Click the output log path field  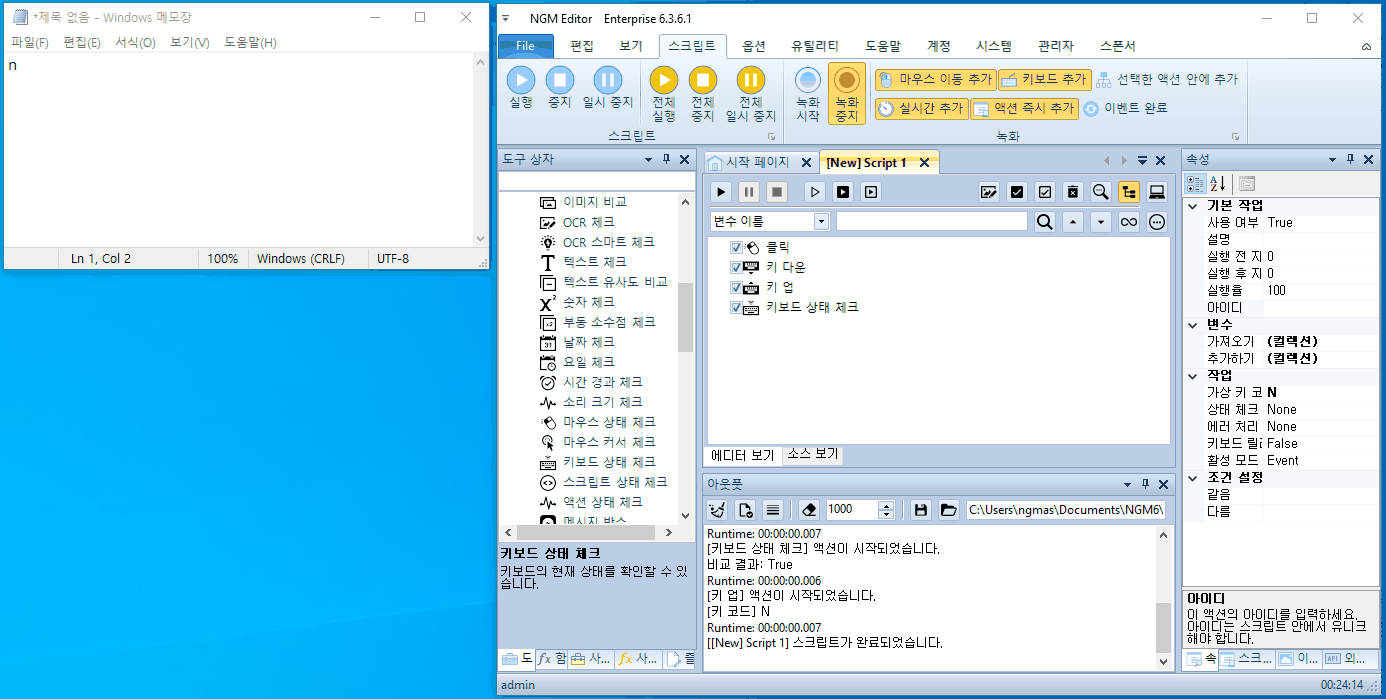tap(1066, 509)
